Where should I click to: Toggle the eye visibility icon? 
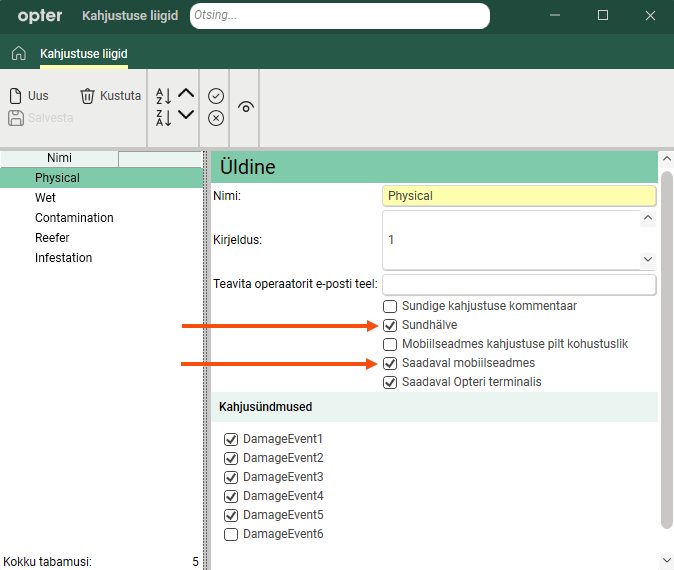pos(246,107)
